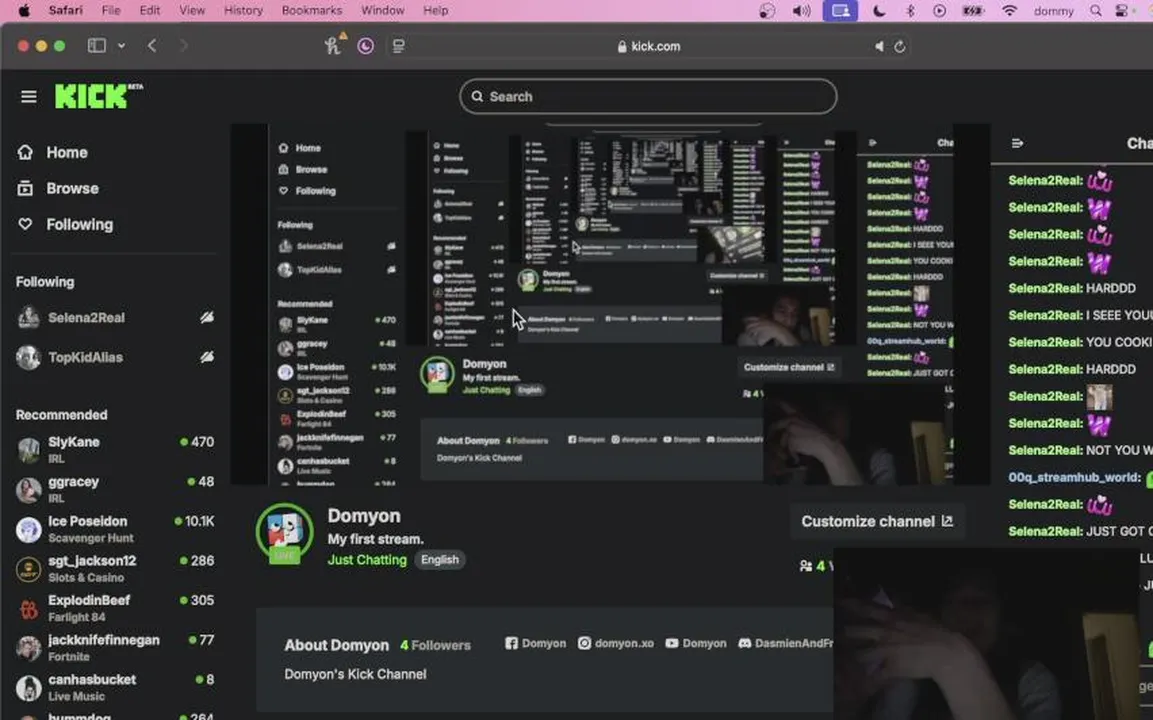Open the Bookmarks menu

tap(312, 10)
